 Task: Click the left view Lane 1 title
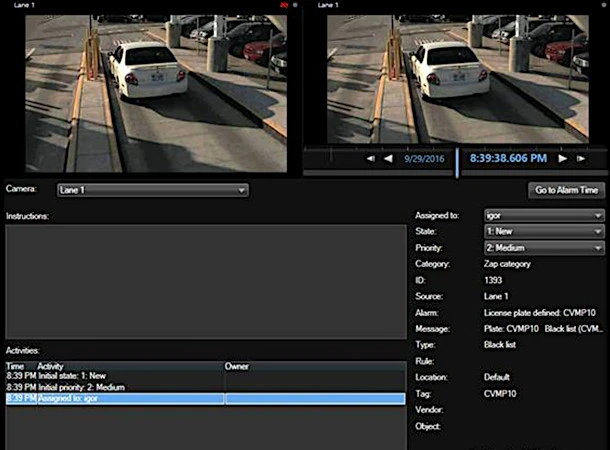(24, 5)
